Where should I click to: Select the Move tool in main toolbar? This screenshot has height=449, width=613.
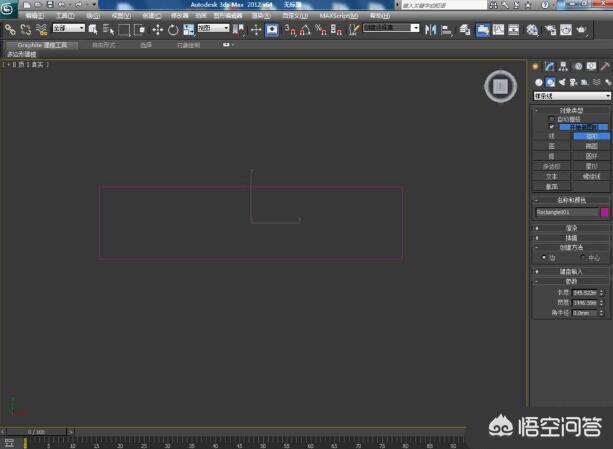point(156,30)
